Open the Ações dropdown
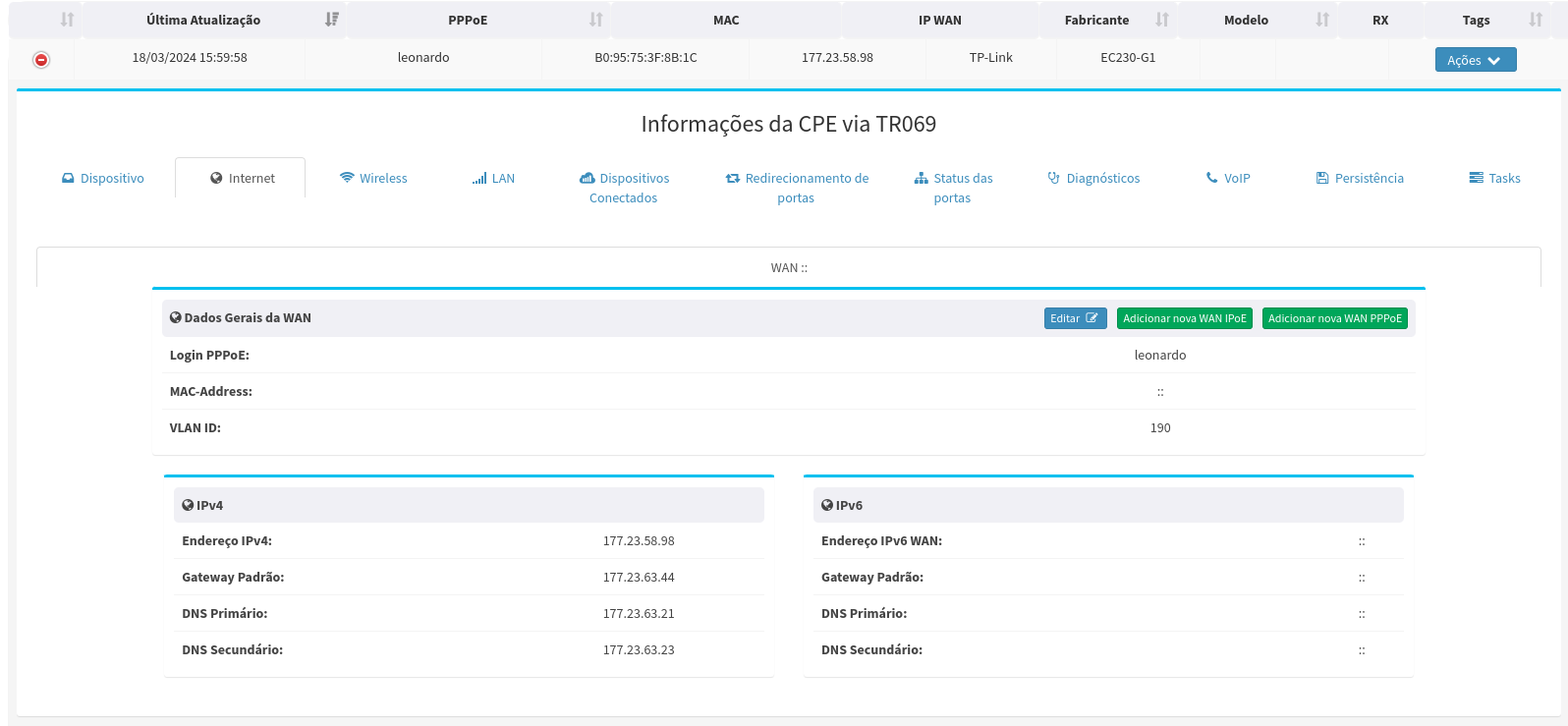Screen dimensions: 1568x726 (1476, 60)
